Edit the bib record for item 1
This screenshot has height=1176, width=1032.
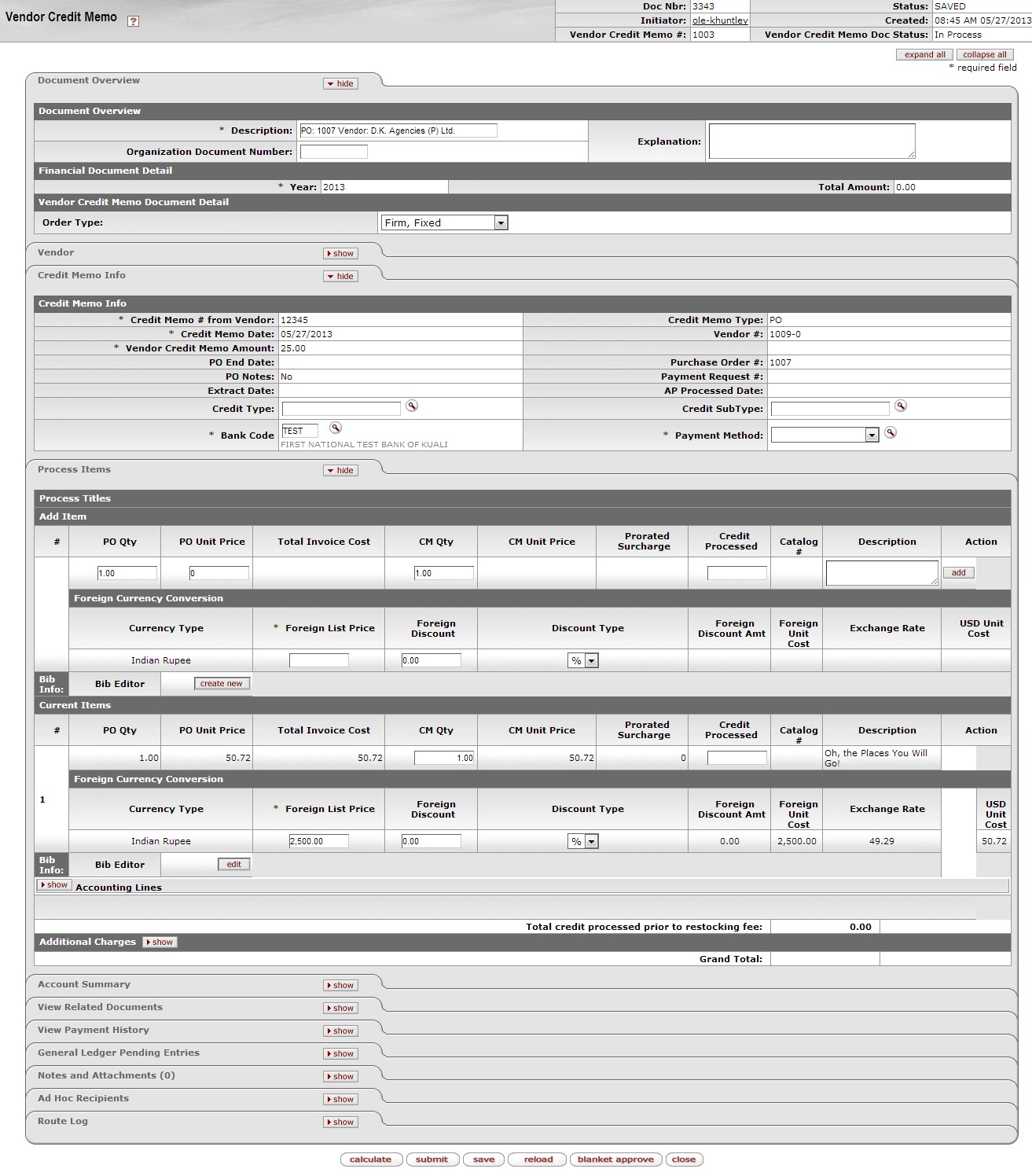(x=234, y=864)
